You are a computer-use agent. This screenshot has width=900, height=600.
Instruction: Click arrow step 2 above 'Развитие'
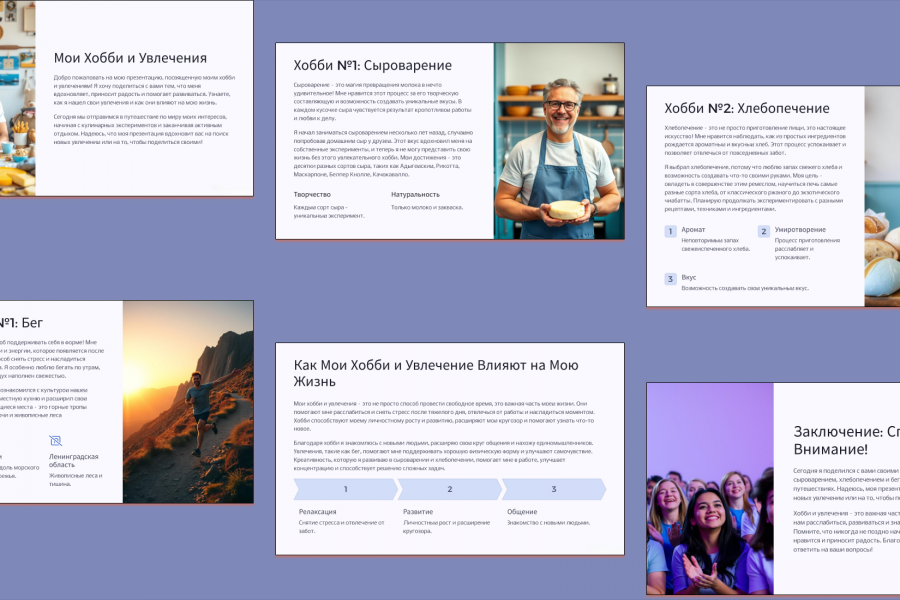pyautogui.click(x=449, y=489)
